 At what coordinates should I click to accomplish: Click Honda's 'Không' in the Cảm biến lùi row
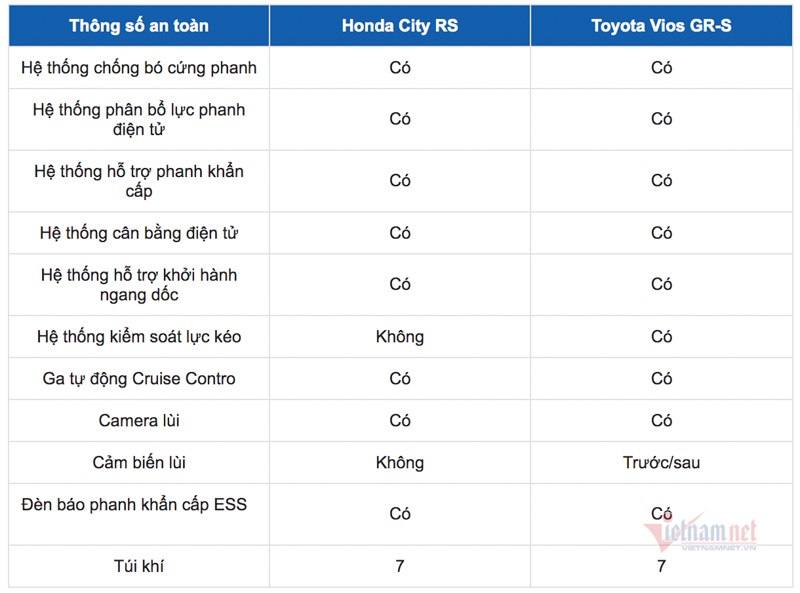pos(400,463)
